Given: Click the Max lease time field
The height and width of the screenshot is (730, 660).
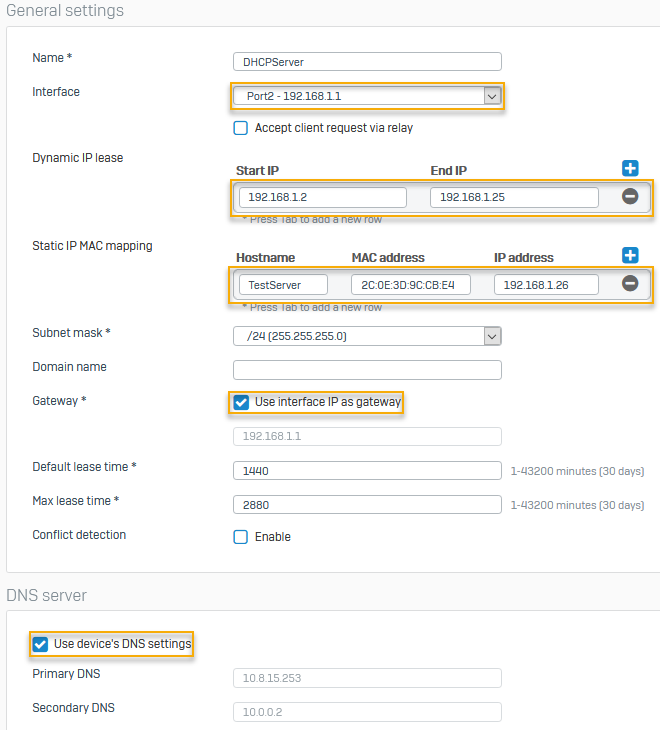Looking at the screenshot, I should pyautogui.click(x=366, y=504).
